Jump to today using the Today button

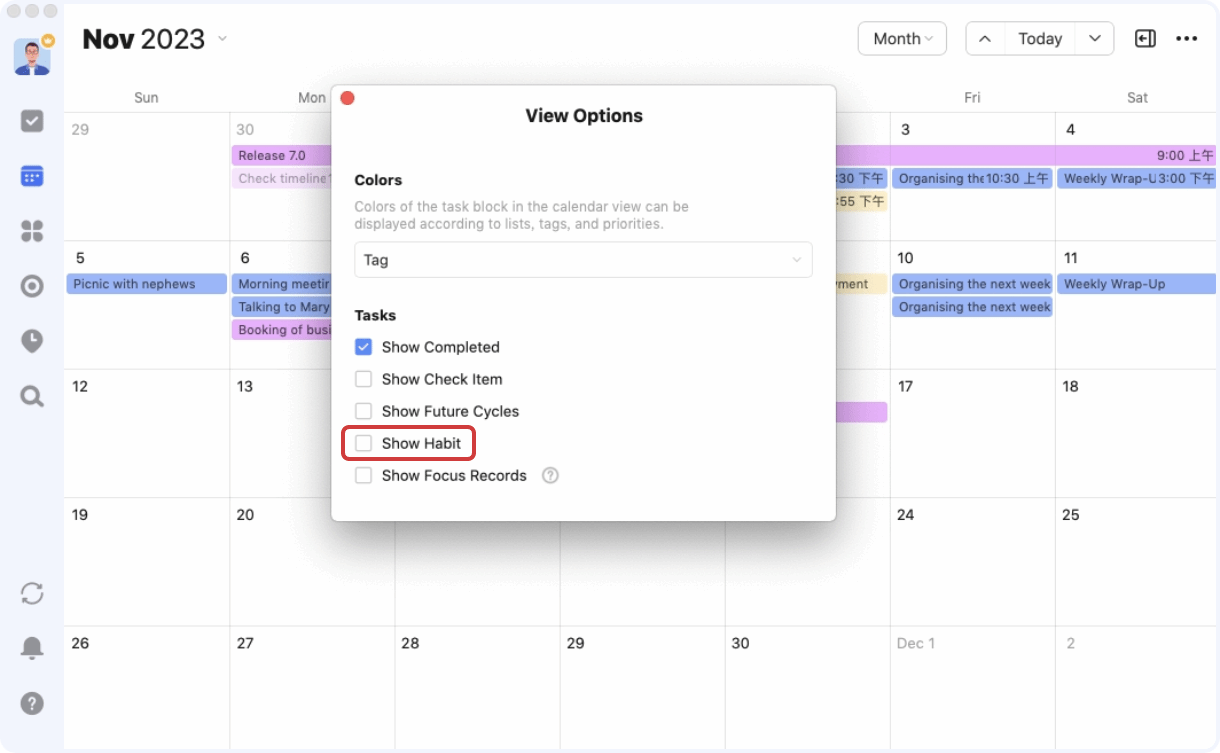[1039, 38]
